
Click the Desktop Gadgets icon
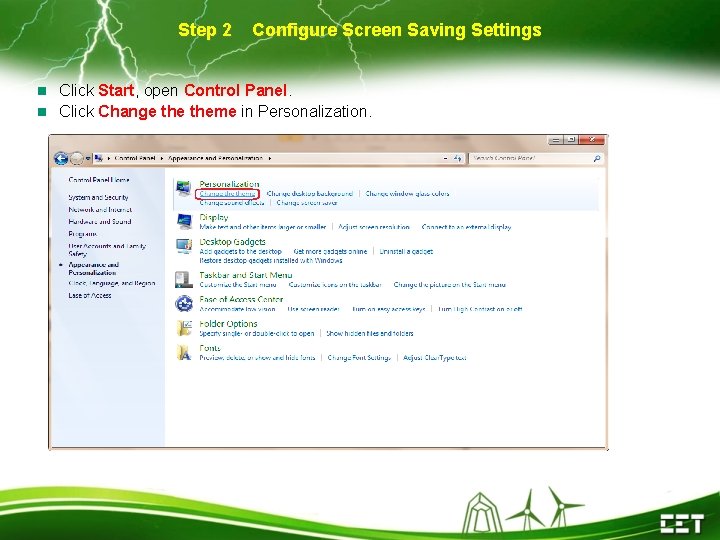[x=184, y=246]
